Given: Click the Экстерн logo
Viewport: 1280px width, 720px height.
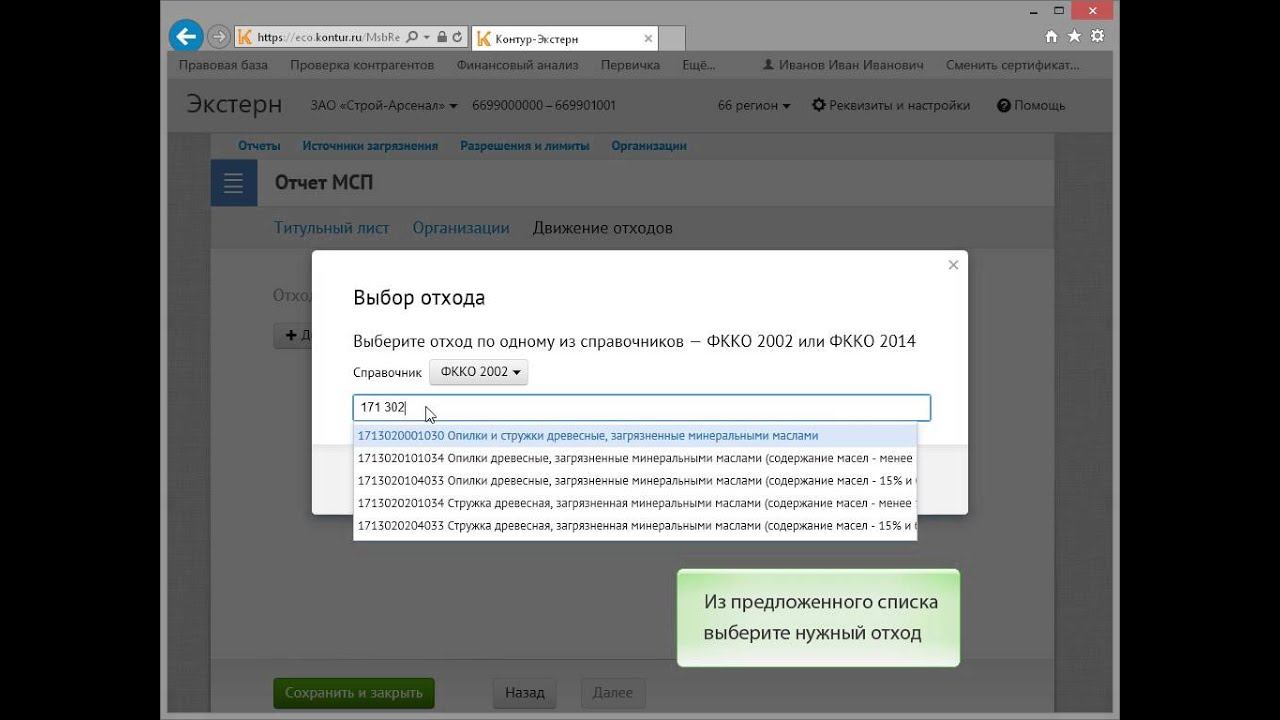Looking at the screenshot, I should point(234,105).
